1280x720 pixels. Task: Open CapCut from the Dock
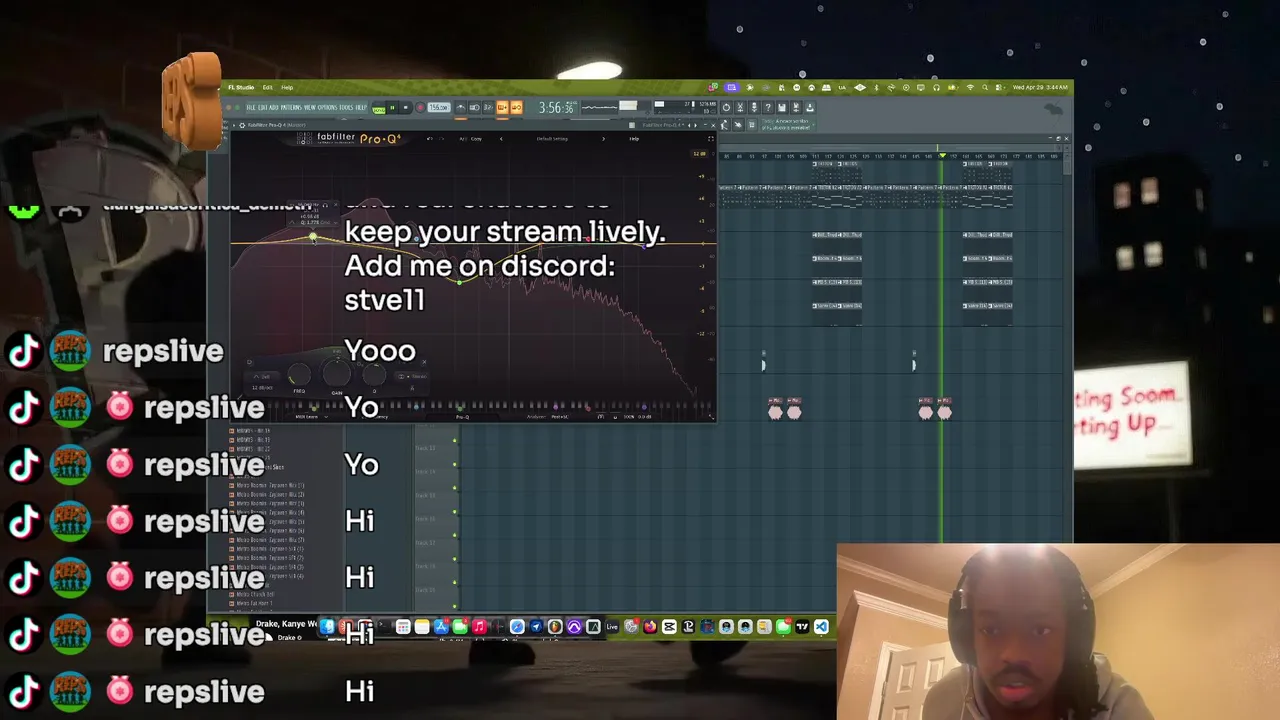(669, 627)
